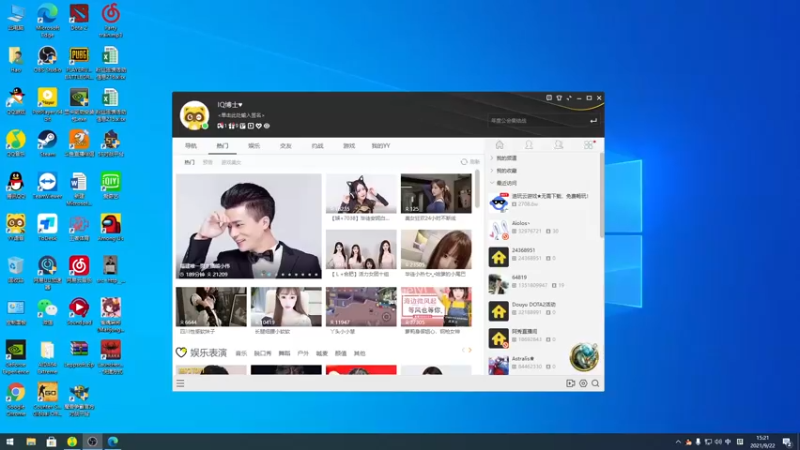This screenshot has height=450, width=800.
Task: Open the hamburger menu at bottom left of YY
Action: coord(180,383)
